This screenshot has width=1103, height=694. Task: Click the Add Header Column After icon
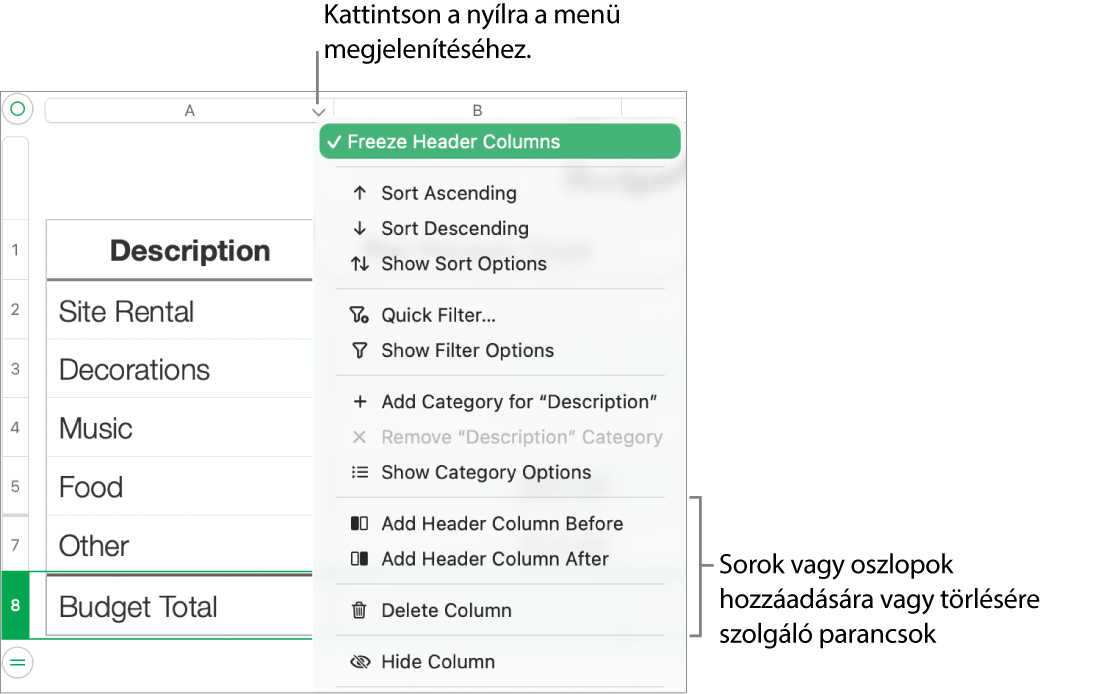pyautogui.click(x=360, y=559)
